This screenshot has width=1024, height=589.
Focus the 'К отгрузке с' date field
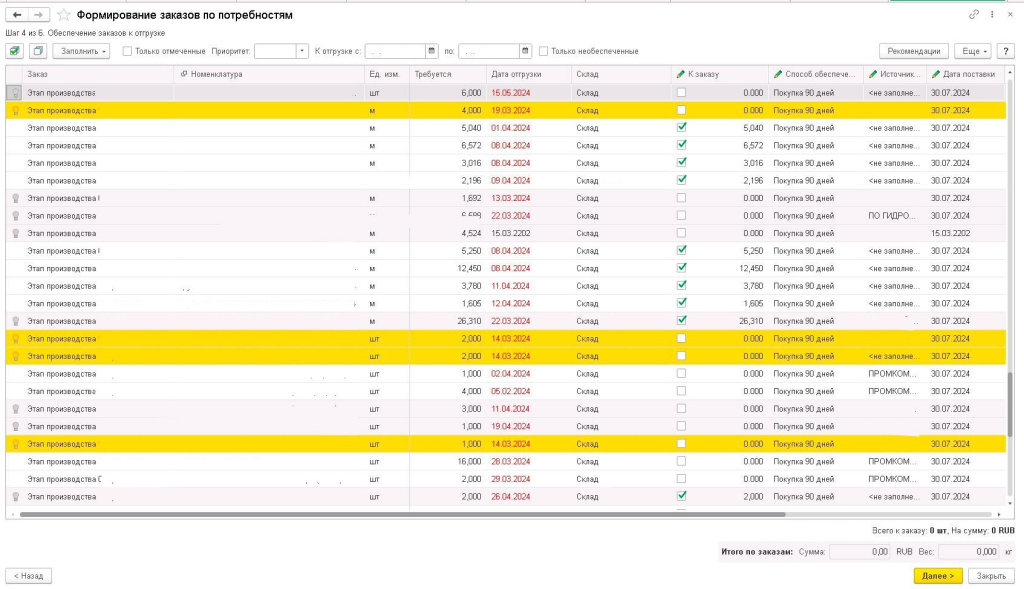(395, 51)
